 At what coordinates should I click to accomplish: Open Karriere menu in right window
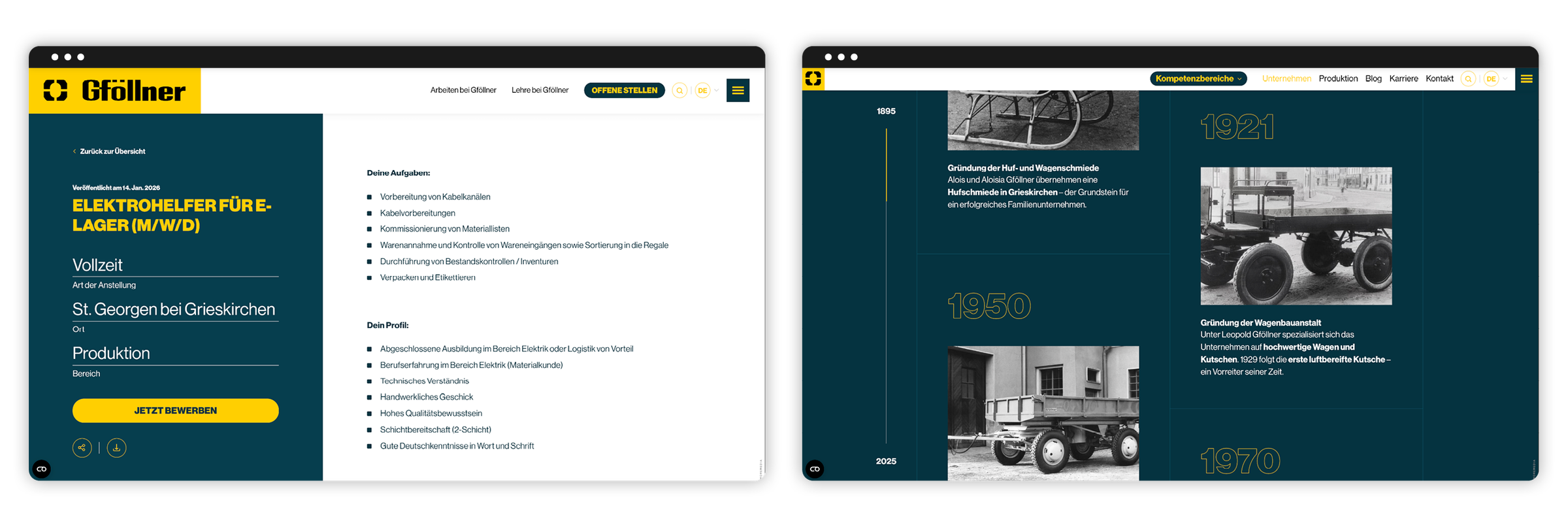(1403, 79)
